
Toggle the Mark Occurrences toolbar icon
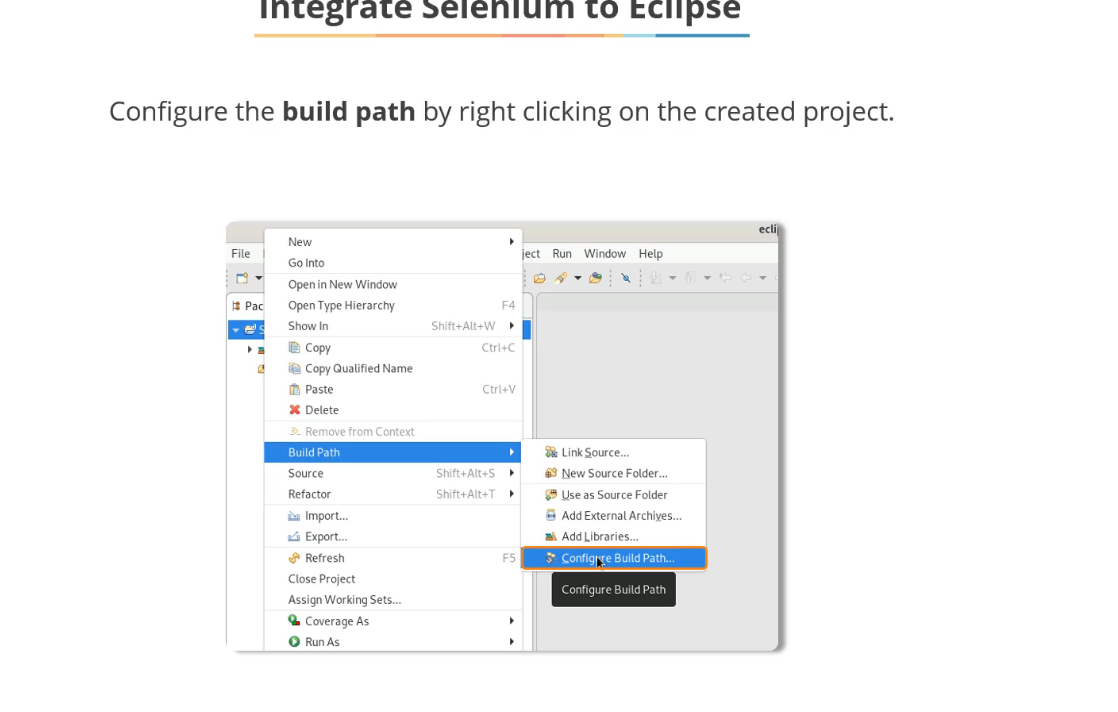point(626,278)
